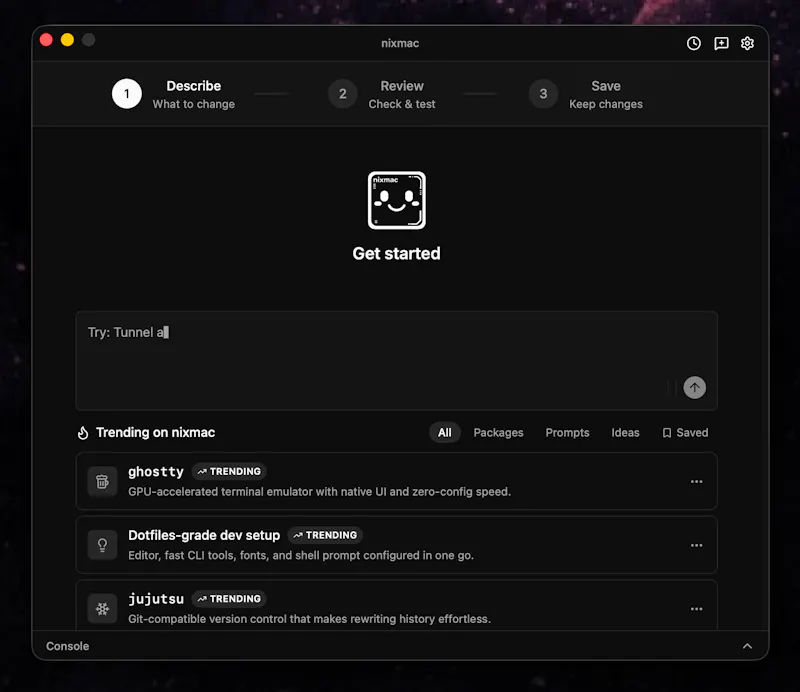Submit prompt with the up-arrow button
800x692 pixels.
[694, 387]
